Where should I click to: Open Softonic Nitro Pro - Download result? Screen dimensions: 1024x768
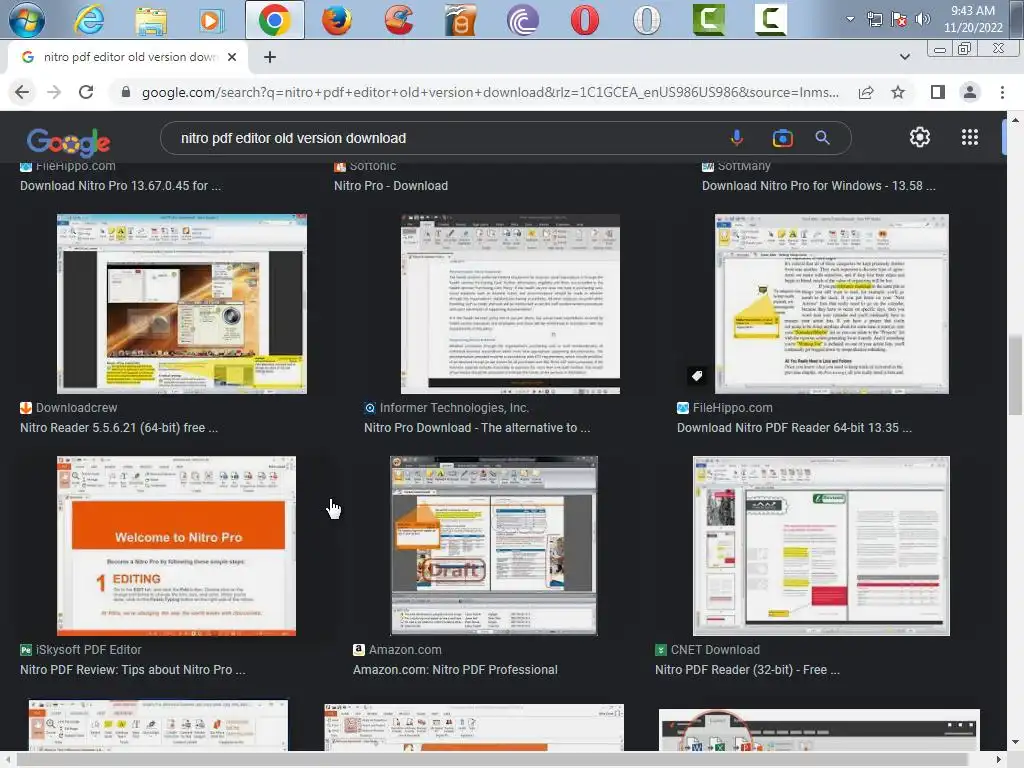pos(391,185)
